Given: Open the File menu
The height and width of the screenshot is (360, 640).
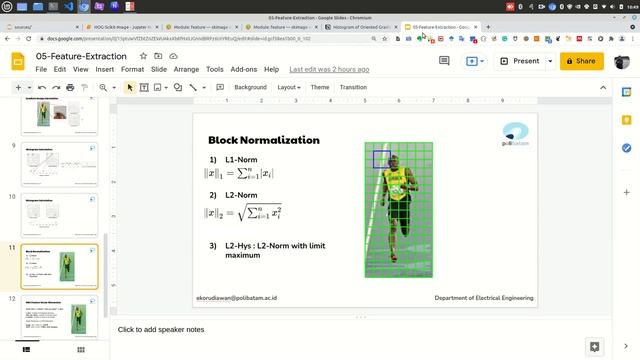Looking at the screenshot, I should pyautogui.click(x=41, y=69).
